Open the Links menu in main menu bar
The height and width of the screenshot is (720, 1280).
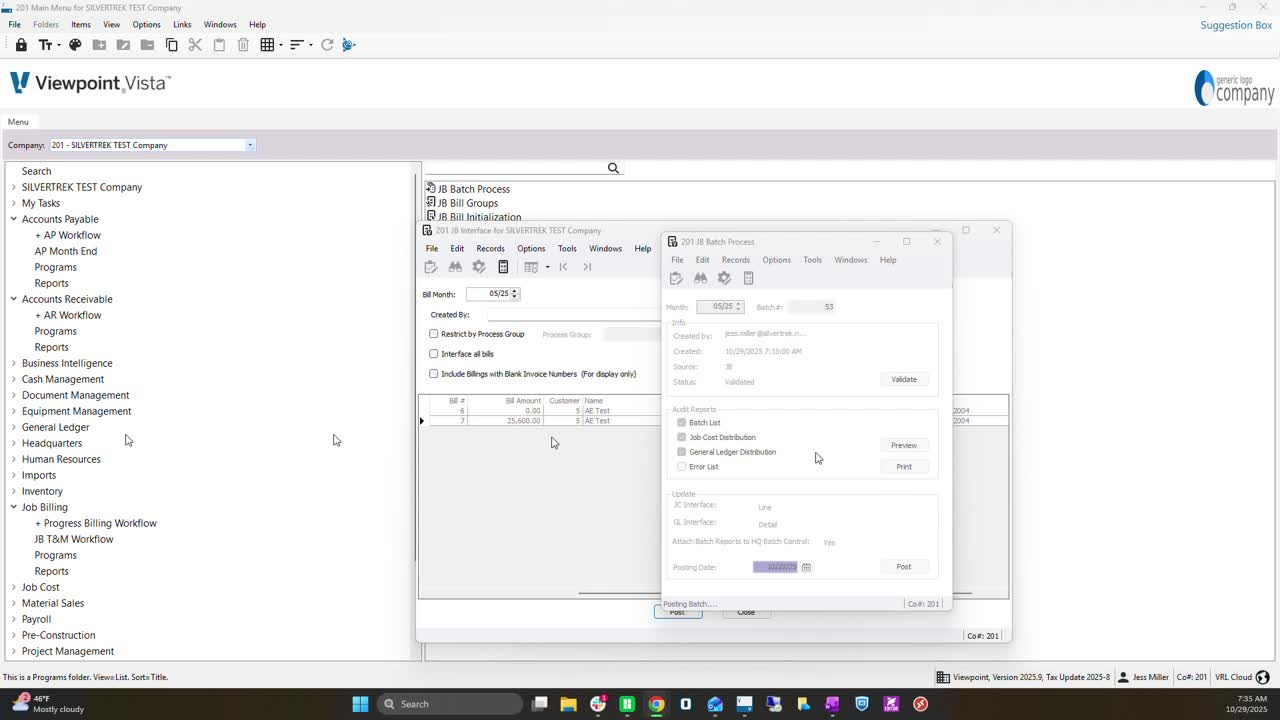tap(182, 24)
